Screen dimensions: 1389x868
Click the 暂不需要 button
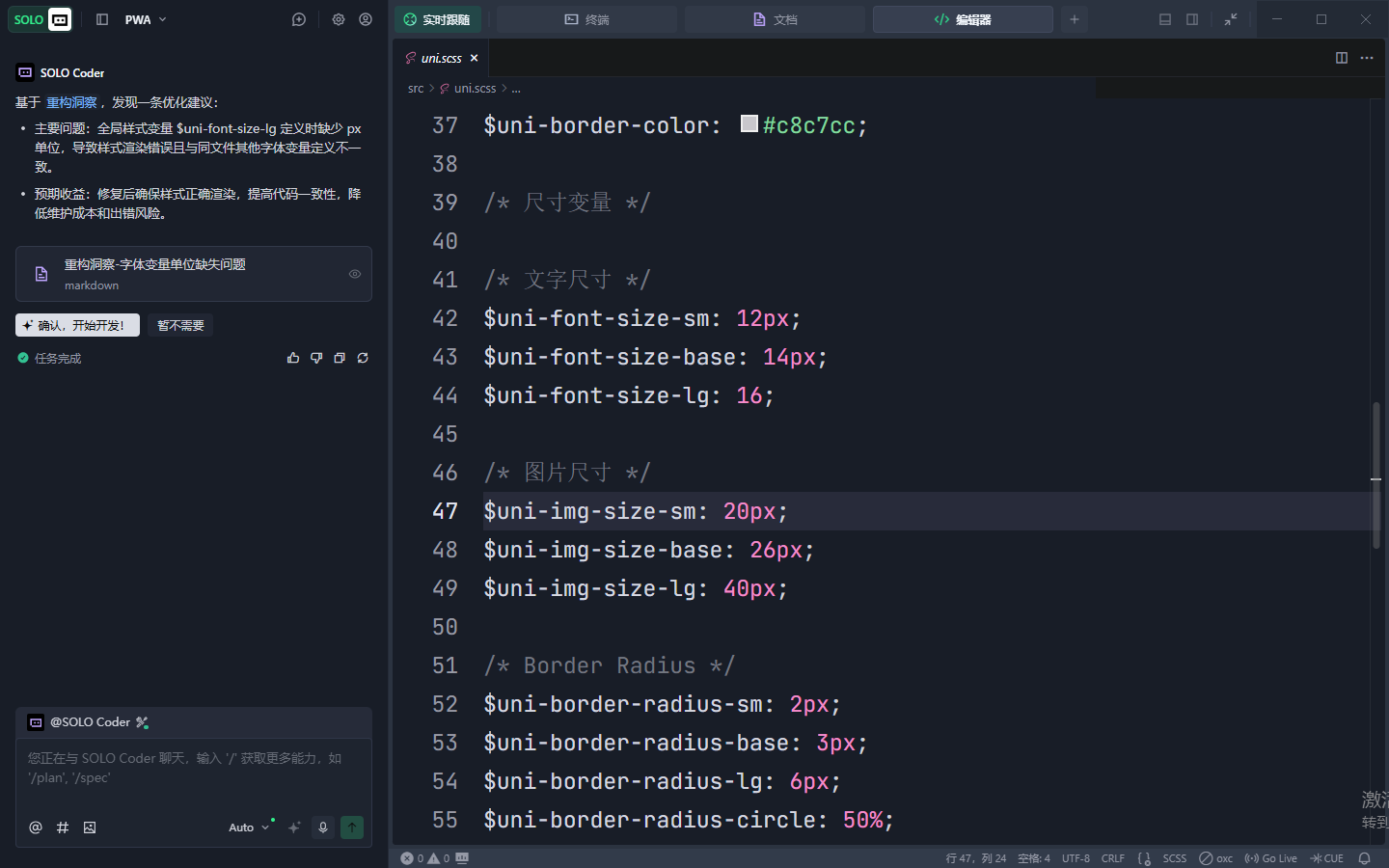pyautogui.click(x=180, y=325)
